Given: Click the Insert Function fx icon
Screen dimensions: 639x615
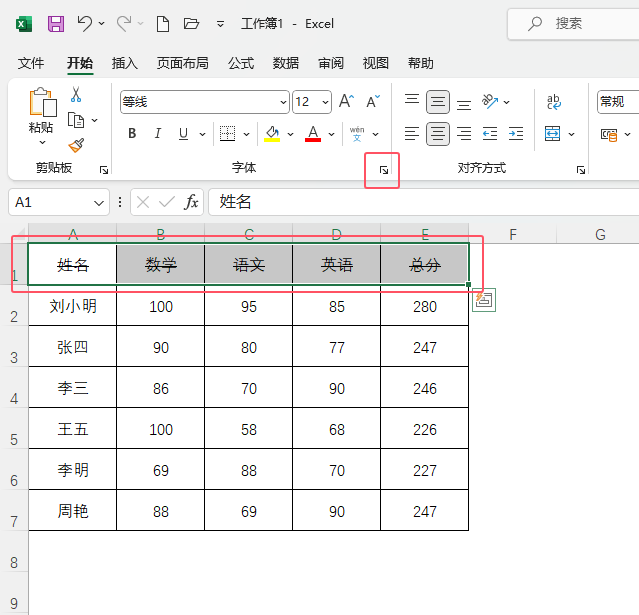Looking at the screenshot, I should (192, 202).
